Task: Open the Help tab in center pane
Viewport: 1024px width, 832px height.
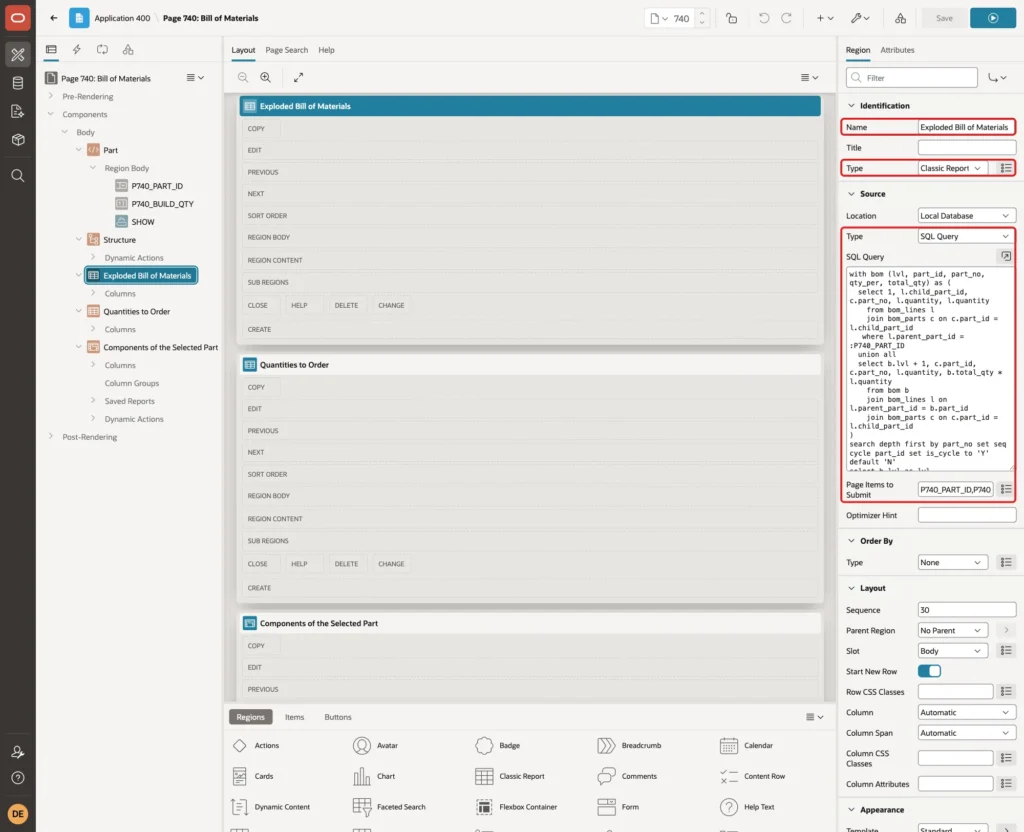Action: pos(326,50)
